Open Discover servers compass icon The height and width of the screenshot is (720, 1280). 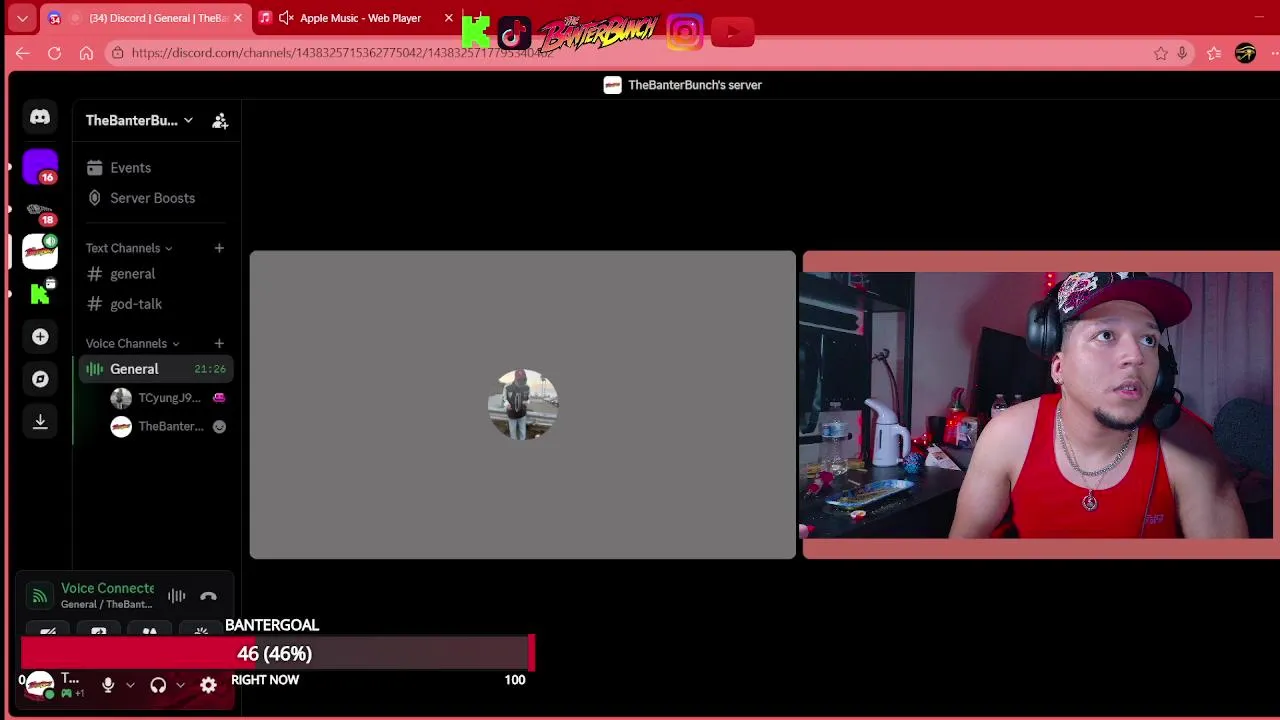[40, 379]
